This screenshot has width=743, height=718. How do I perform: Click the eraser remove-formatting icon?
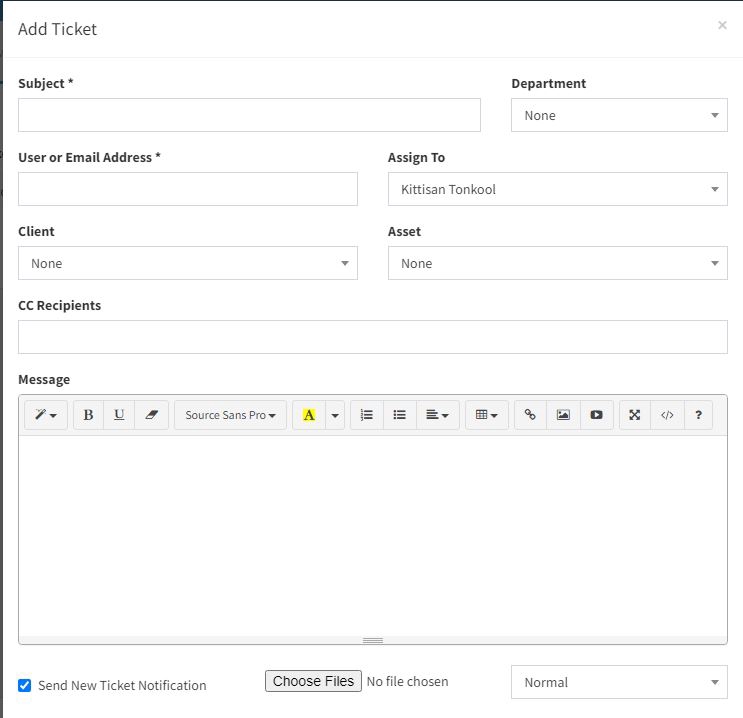(151, 415)
